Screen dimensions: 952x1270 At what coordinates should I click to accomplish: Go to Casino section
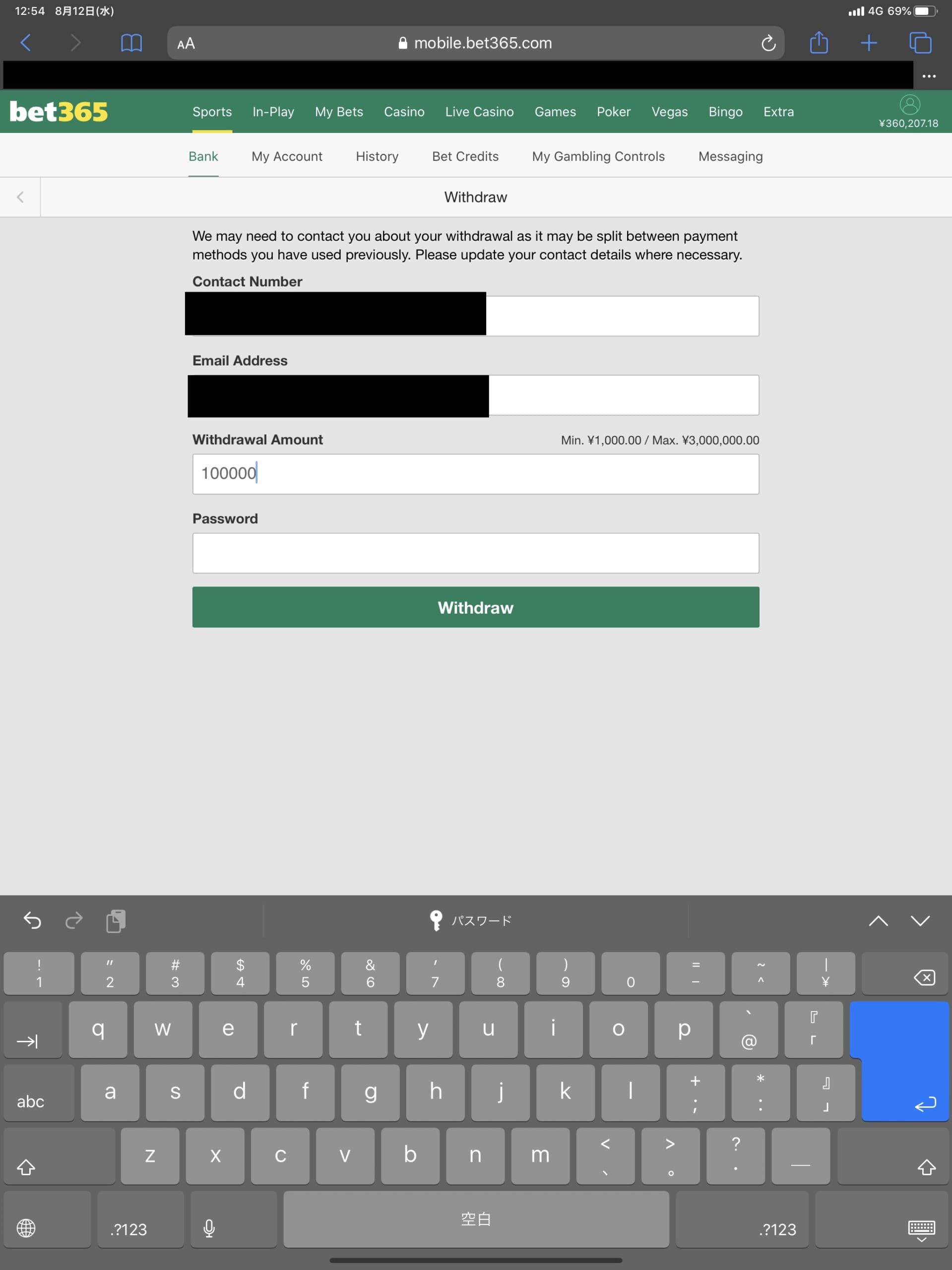[x=404, y=112]
